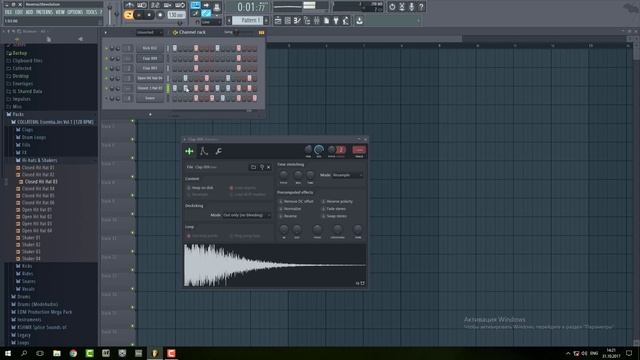The image size is (640, 360).
Task: Click the sampler waveform preview
Action: click(x=275, y=265)
